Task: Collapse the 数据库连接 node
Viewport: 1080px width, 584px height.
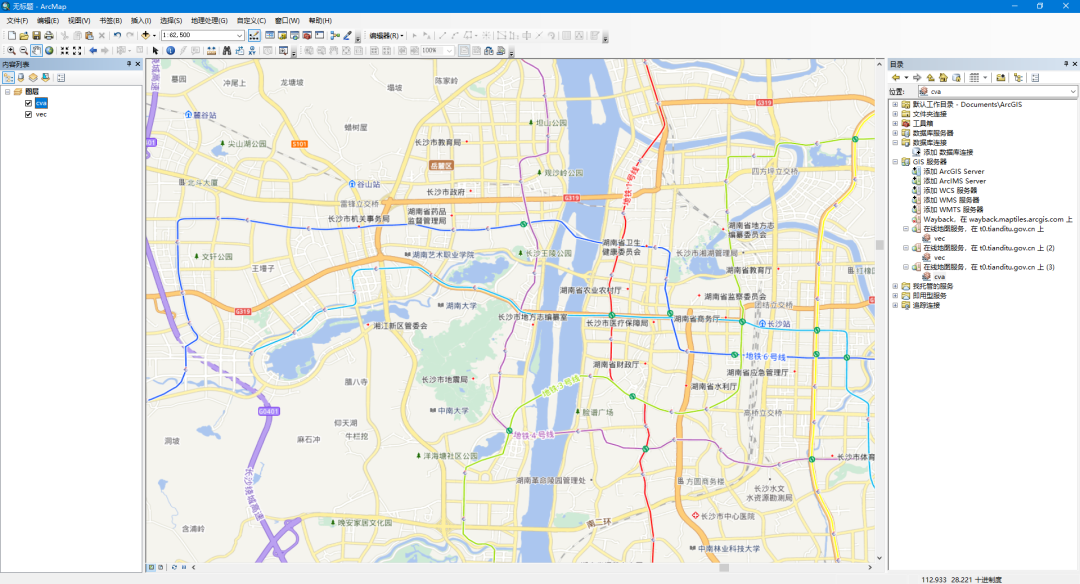Action: pos(895,143)
